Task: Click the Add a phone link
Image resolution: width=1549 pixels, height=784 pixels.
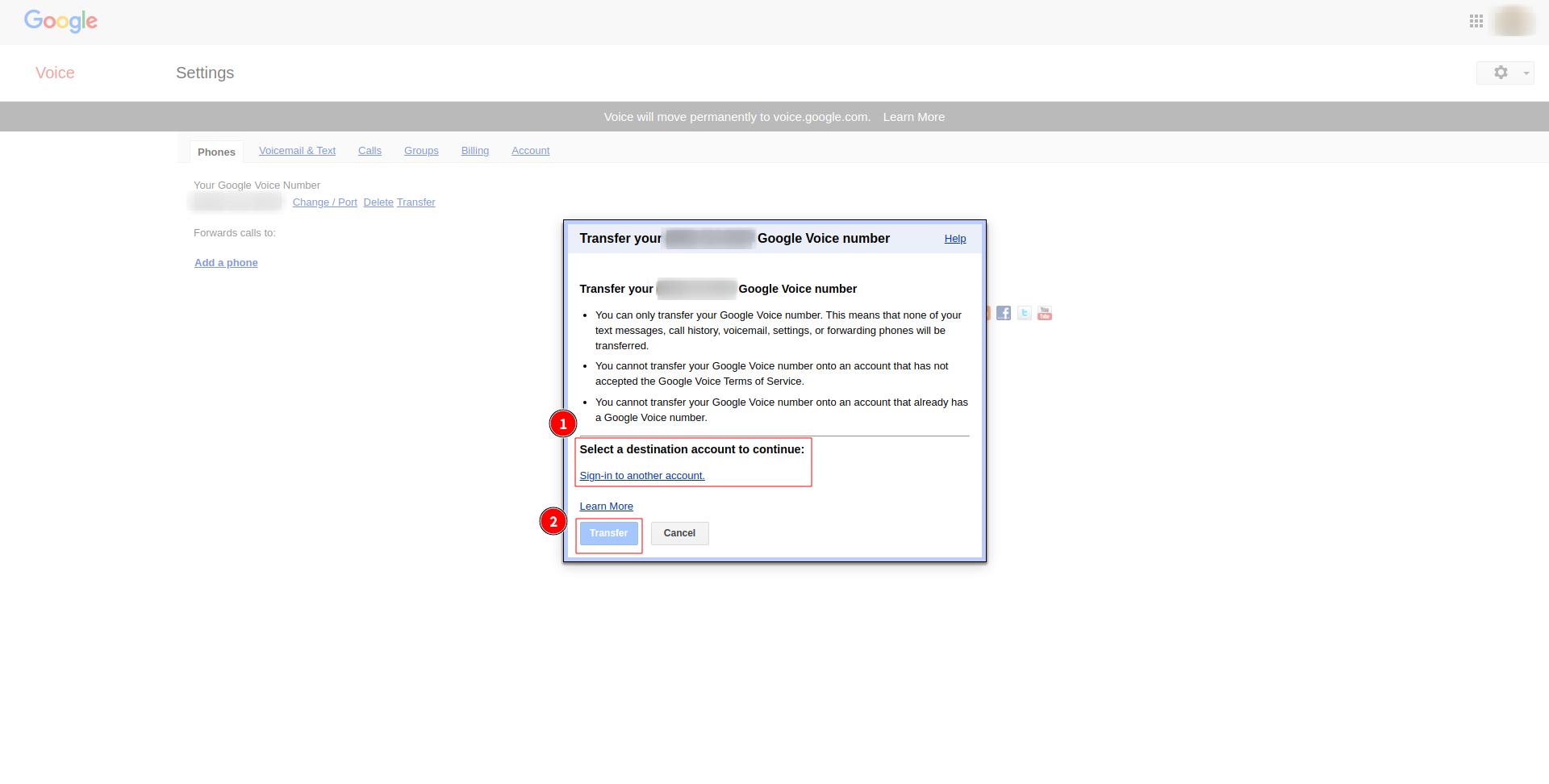Action: pyautogui.click(x=226, y=263)
